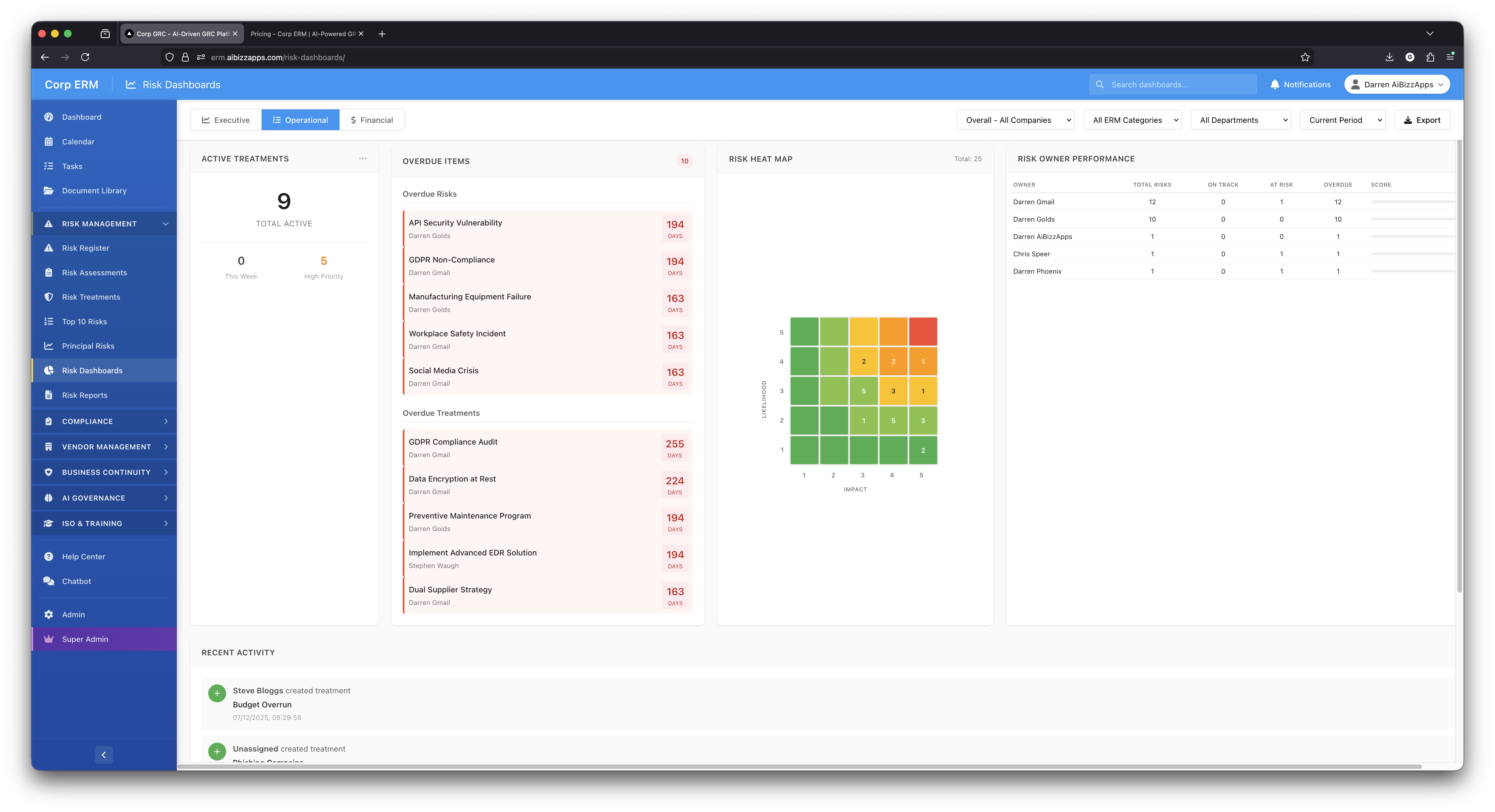1495x812 pixels.
Task: Collapse the Risk Management section chevron
Action: point(166,224)
